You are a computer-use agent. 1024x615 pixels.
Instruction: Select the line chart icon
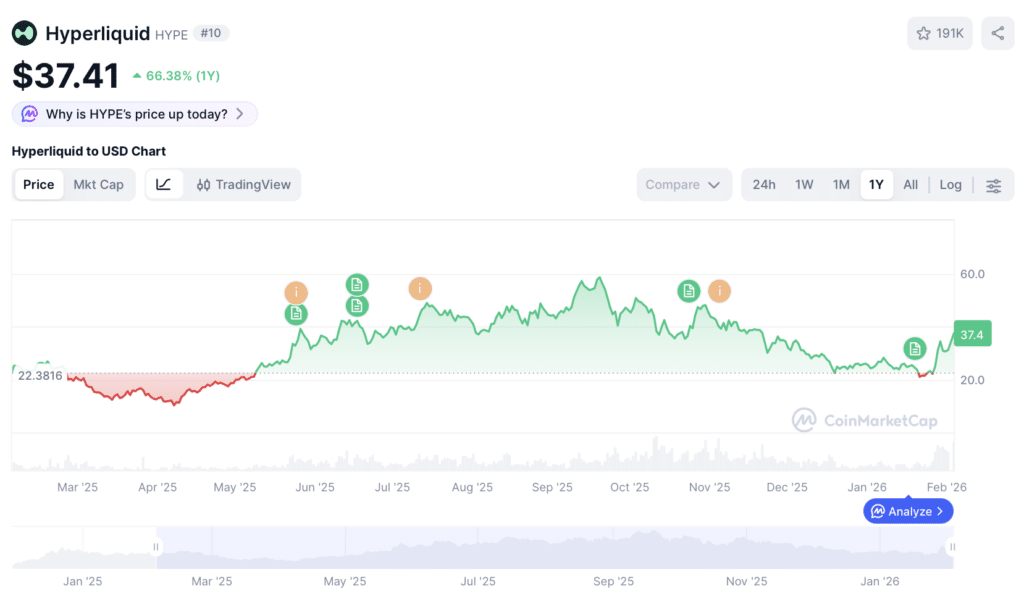point(163,185)
